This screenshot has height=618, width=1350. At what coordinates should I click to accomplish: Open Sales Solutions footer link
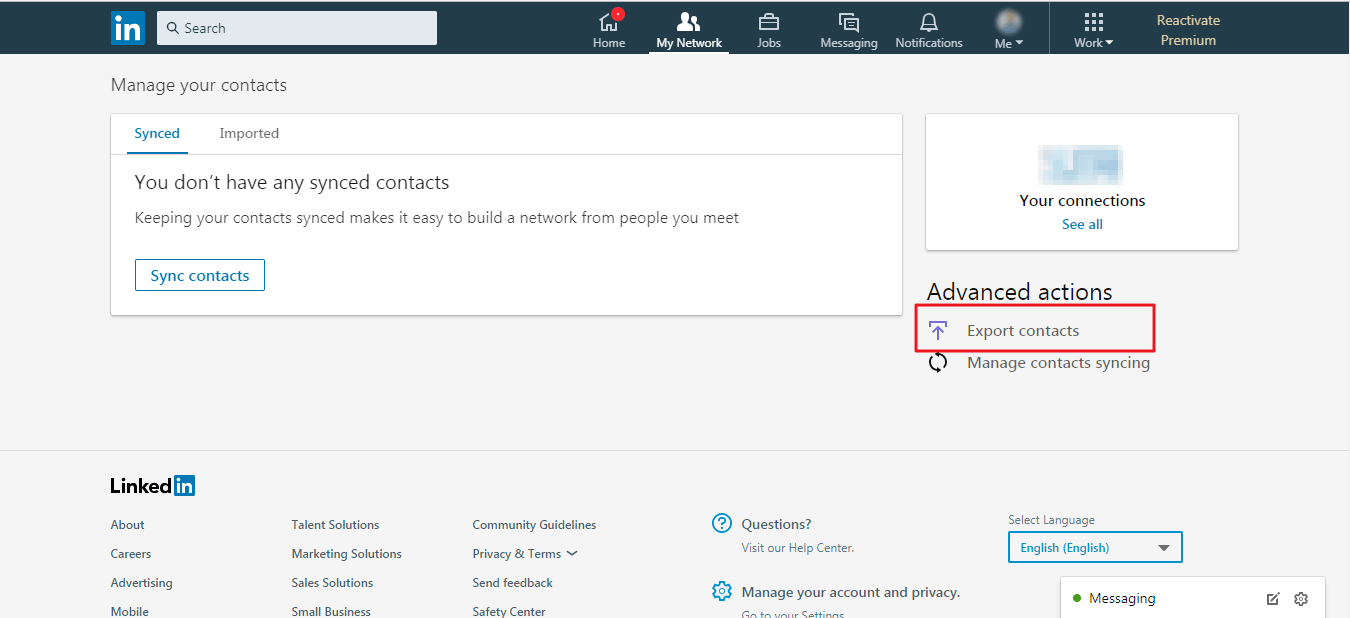(x=332, y=582)
